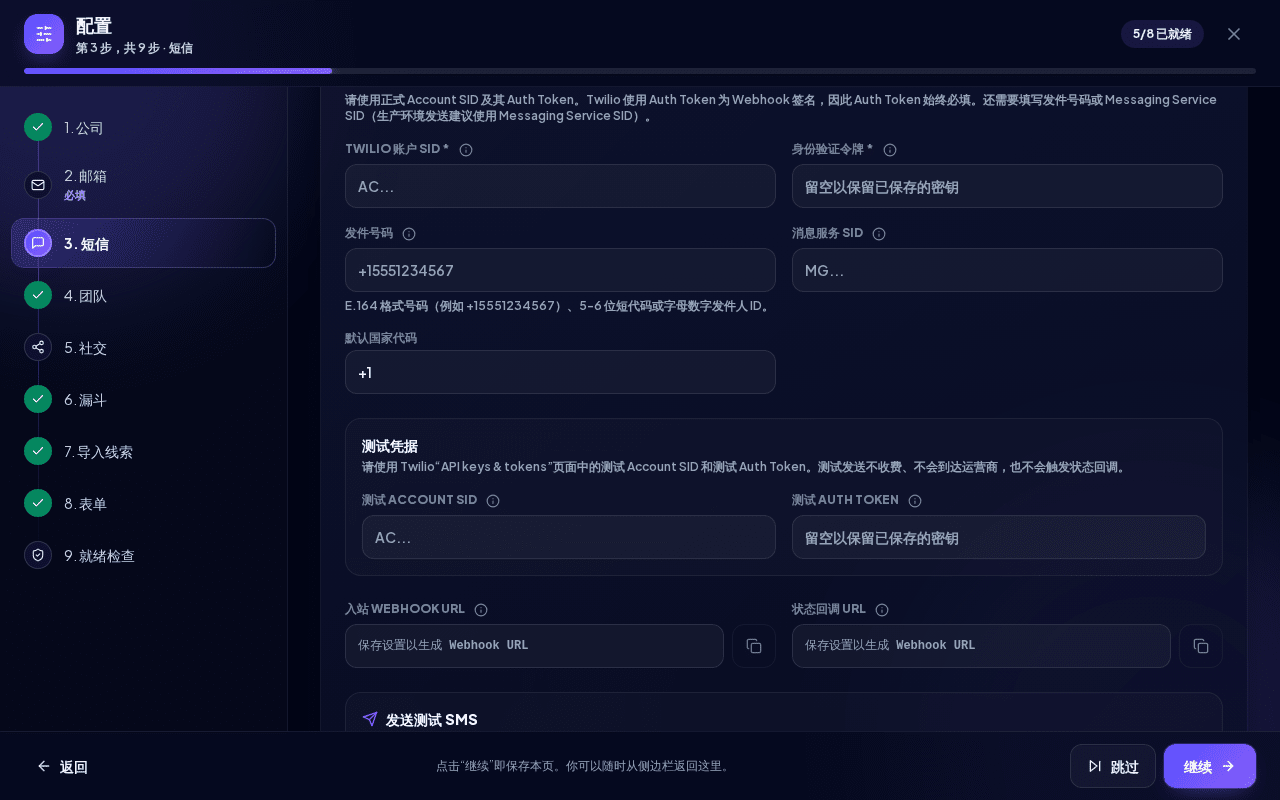The height and width of the screenshot is (800, 1280).
Task: Switch to step 6. 漏斗
Action: click(144, 400)
